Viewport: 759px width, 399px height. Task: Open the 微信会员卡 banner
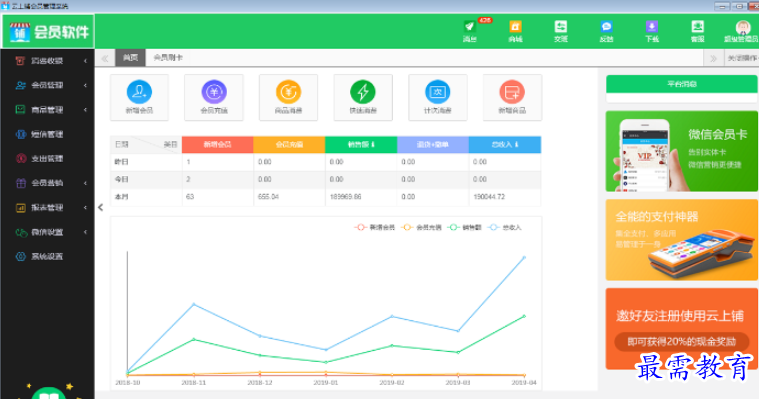click(x=682, y=151)
